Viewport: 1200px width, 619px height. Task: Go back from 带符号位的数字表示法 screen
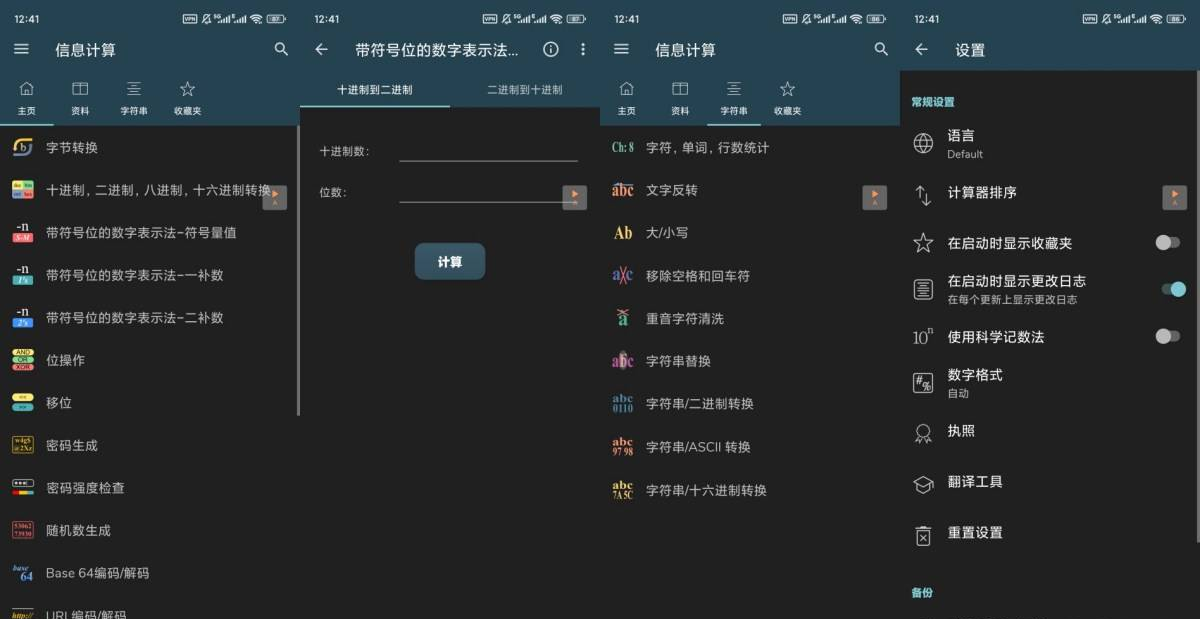click(x=321, y=49)
